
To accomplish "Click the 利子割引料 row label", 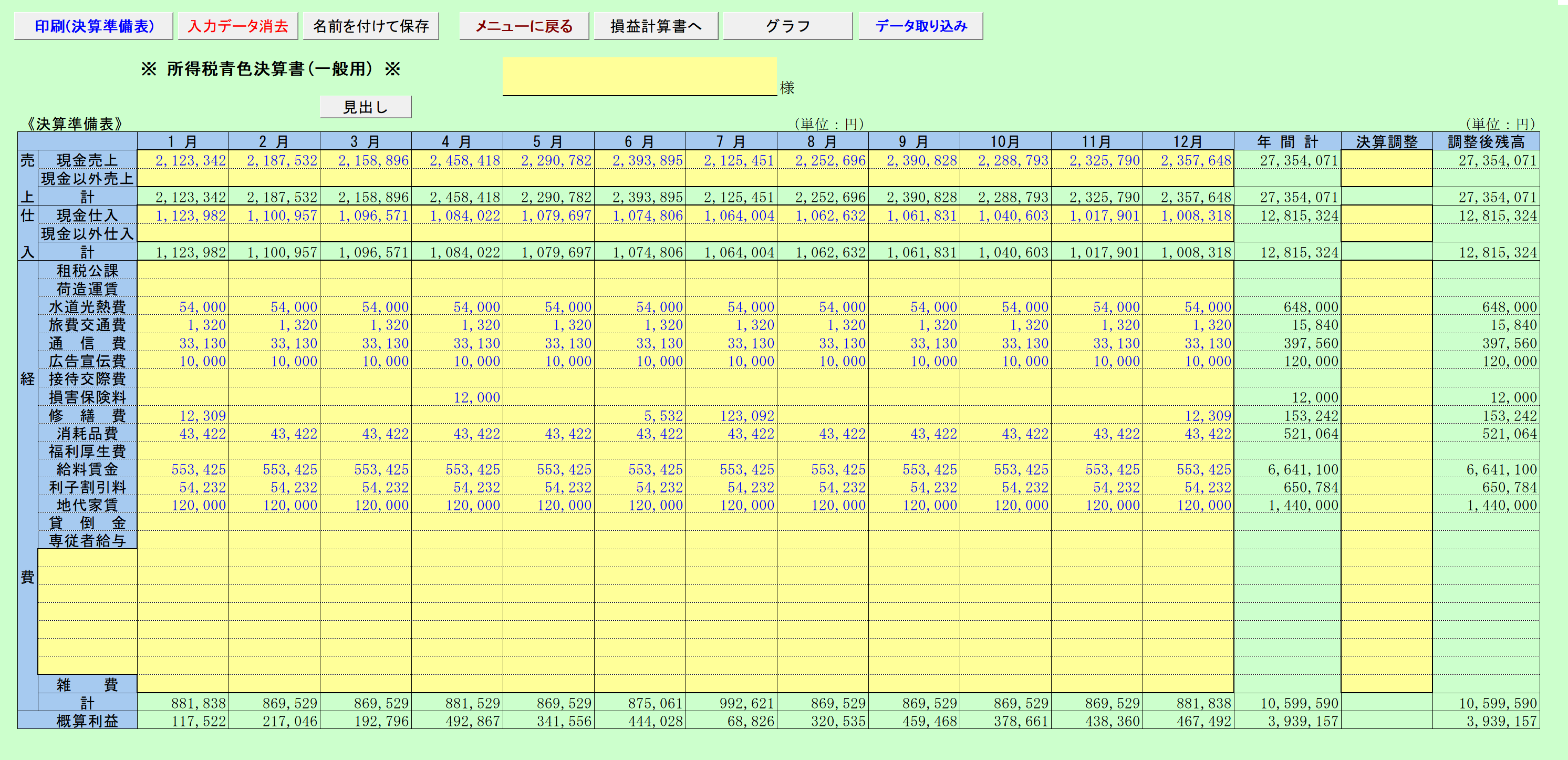I will [x=88, y=487].
